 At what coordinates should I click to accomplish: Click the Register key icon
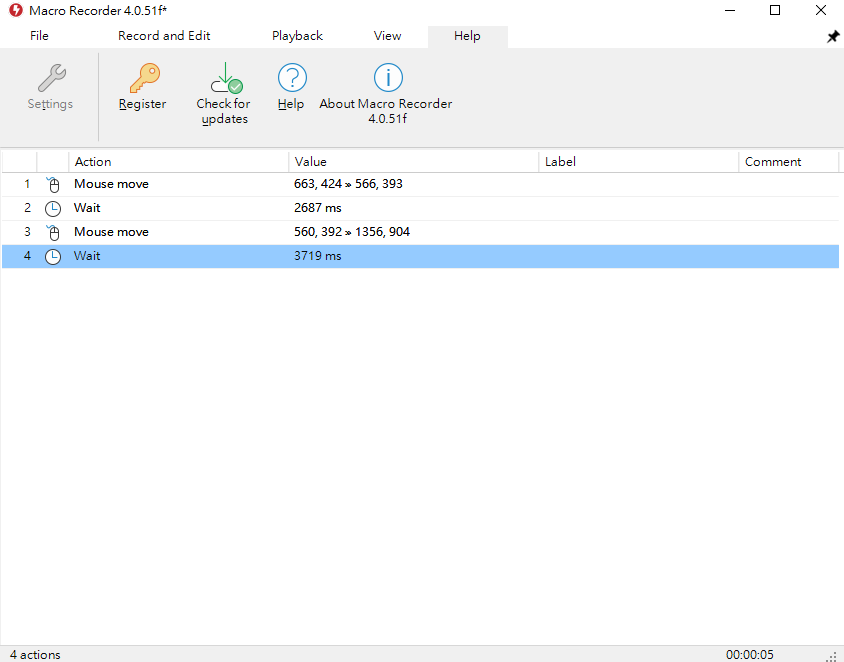[x=143, y=78]
